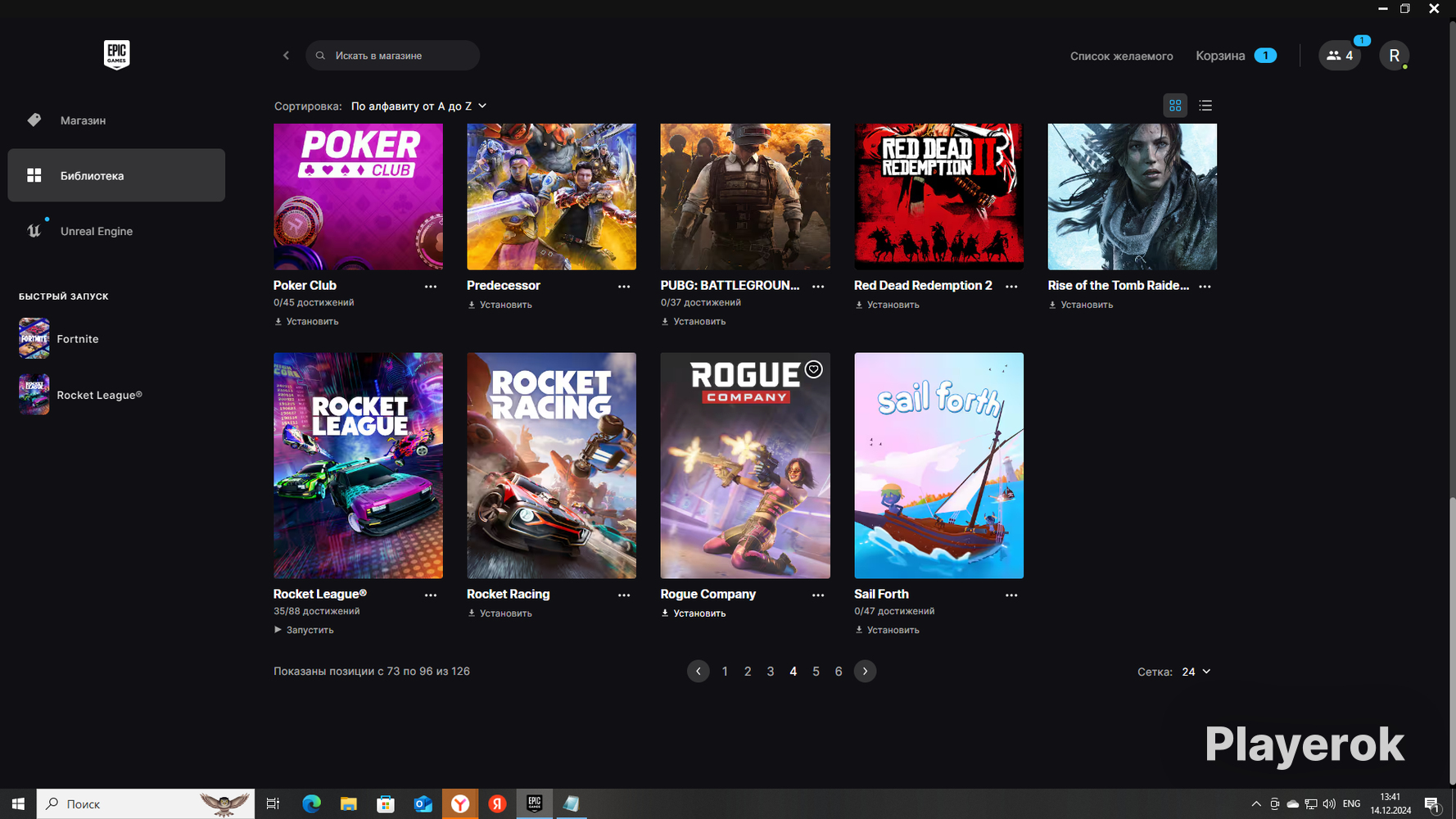Open Rocket League three-dot options menu
Image resolution: width=1456 pixels, height=819 pixels.
tap(431, 595)
